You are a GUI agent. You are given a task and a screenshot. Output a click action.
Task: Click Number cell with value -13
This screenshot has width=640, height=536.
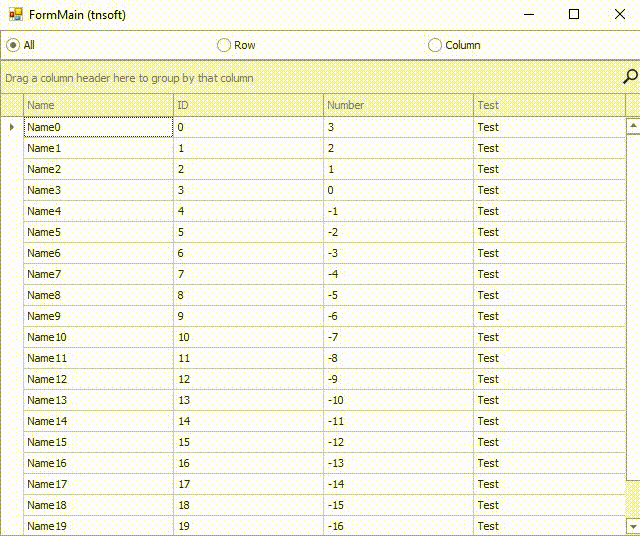(398, 463)
